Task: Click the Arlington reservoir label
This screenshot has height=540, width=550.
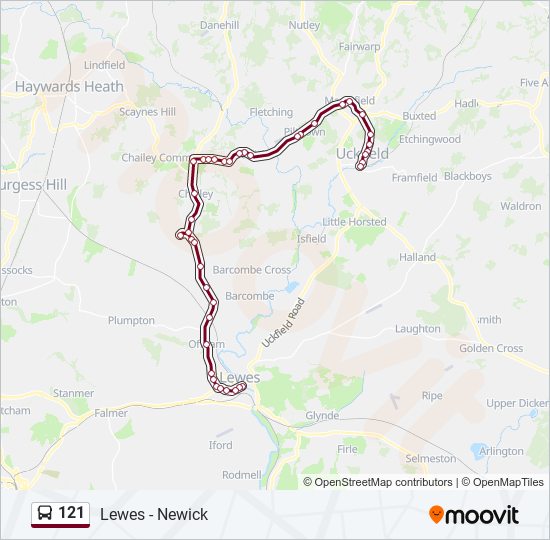Action: pyautogui.click(x=501, y=451)
